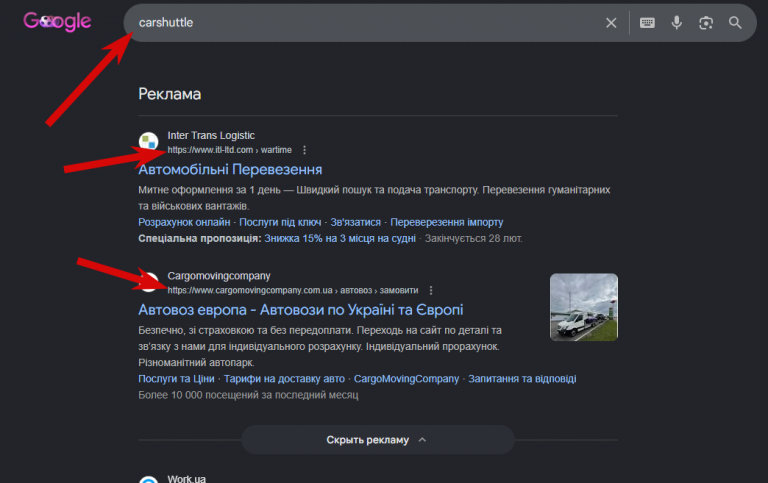Open Inter Trans Logistic favicon
Screen dimensions: 768x483
coord(148,142)
